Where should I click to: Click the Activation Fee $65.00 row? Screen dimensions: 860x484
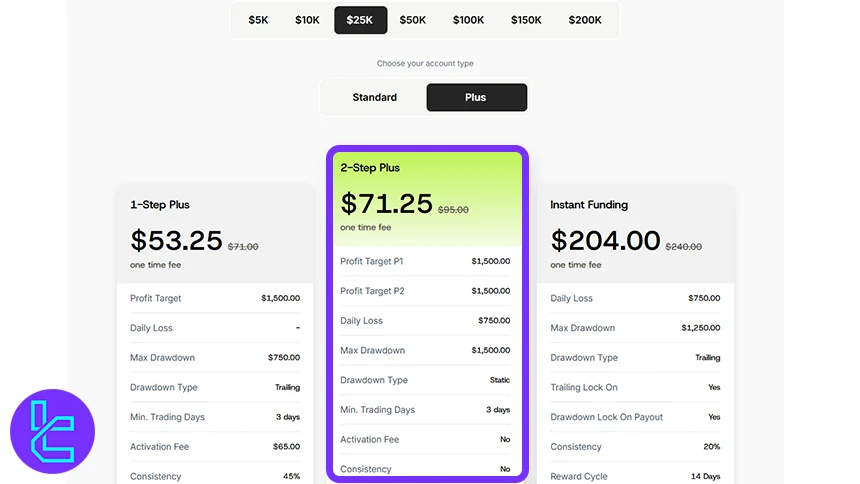[214, 447]
